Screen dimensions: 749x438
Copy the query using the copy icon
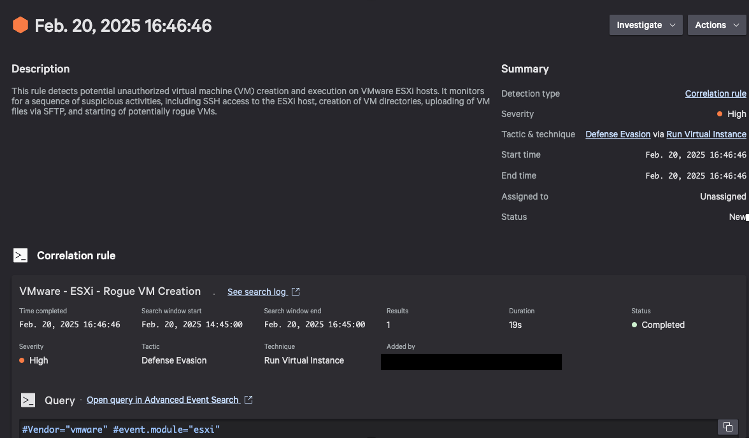[727, 427]
